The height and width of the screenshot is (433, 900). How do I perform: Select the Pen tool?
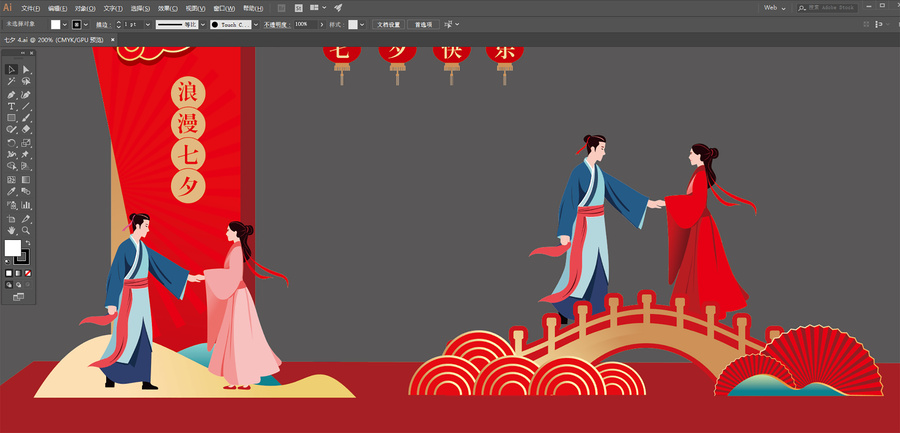point(11,94)
